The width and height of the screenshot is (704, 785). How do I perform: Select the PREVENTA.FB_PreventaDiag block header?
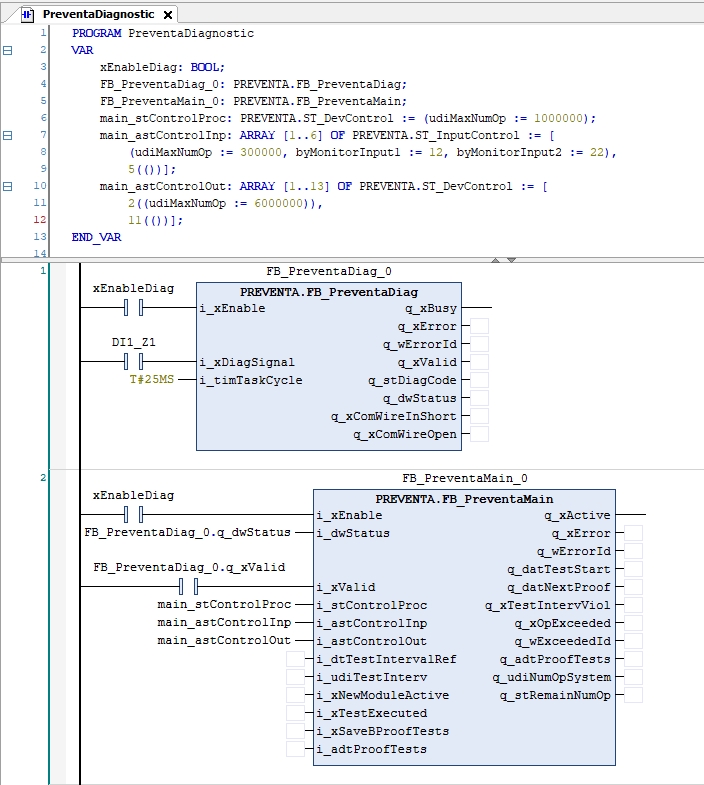point(329,292)
